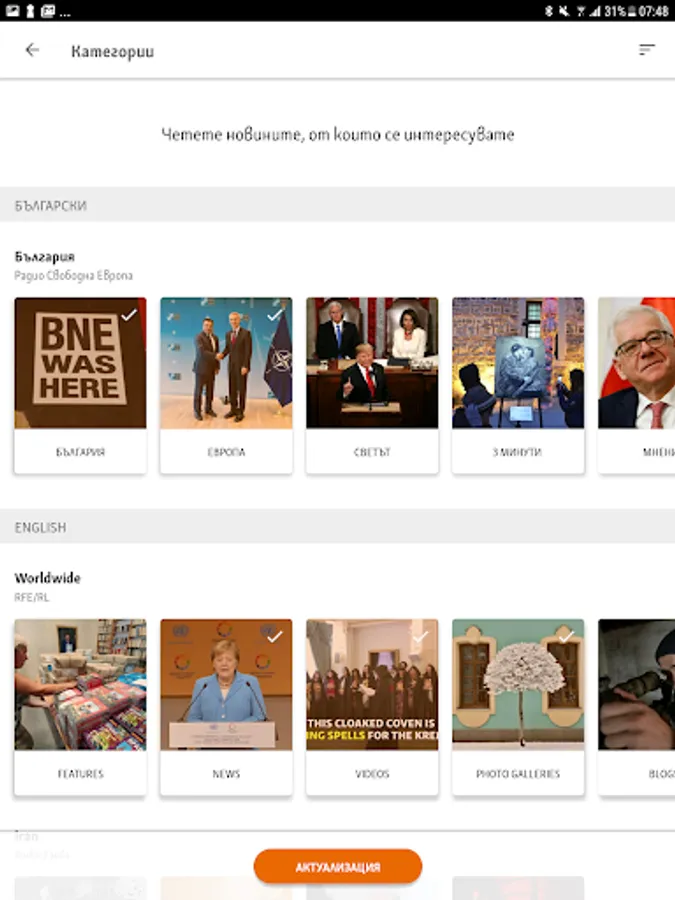
Task: Tap the Bluetooth status bar icon
Action: pyautogui.click(x=549, y=11)
